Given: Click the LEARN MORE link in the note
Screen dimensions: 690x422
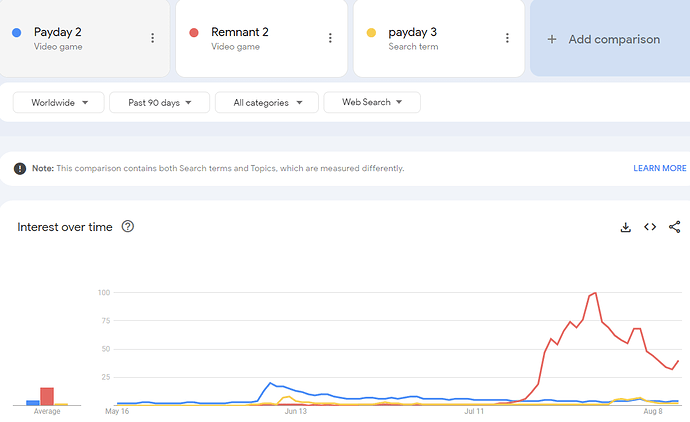Looking at the screenshot, I should pyautogui.click(x=660, y=168).
